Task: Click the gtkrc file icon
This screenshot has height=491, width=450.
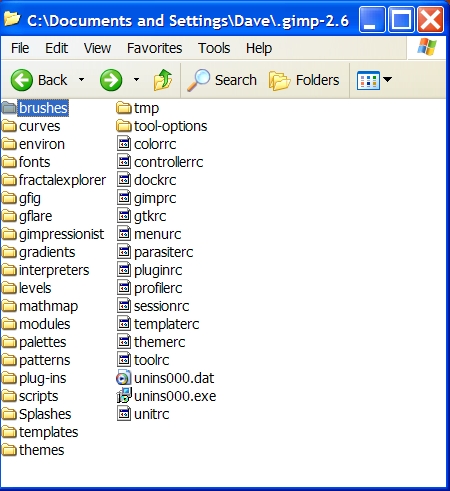Action: coord(124,216)
